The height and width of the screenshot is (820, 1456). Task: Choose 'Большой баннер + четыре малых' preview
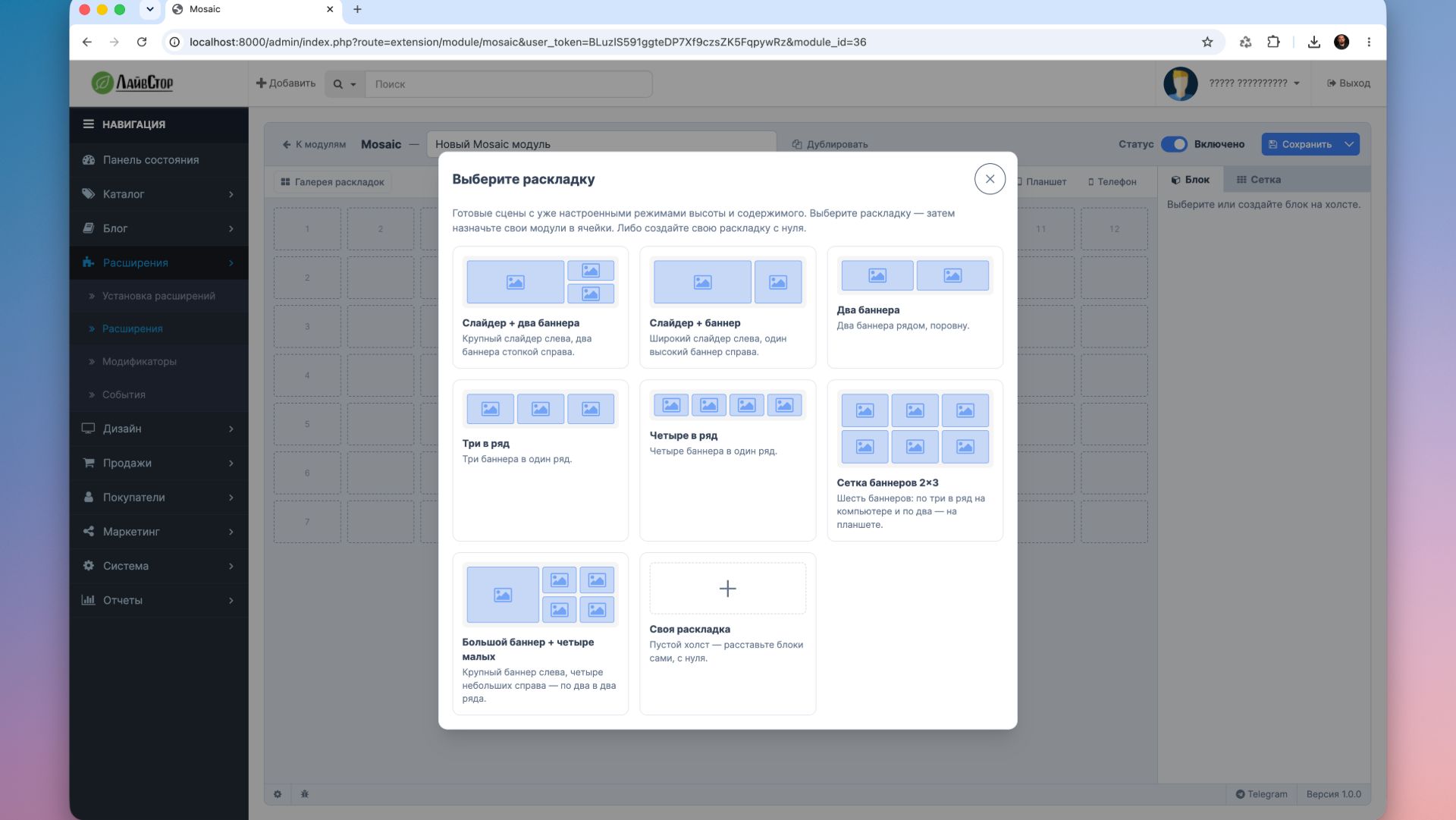pos(540,595)
